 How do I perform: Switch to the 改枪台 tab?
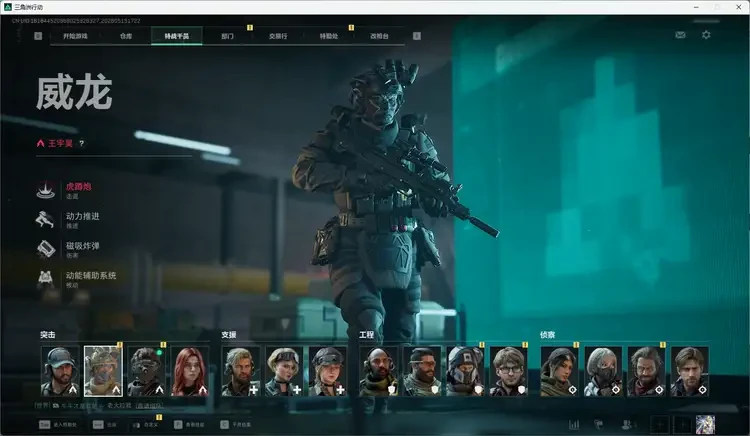tap(379, 36)
